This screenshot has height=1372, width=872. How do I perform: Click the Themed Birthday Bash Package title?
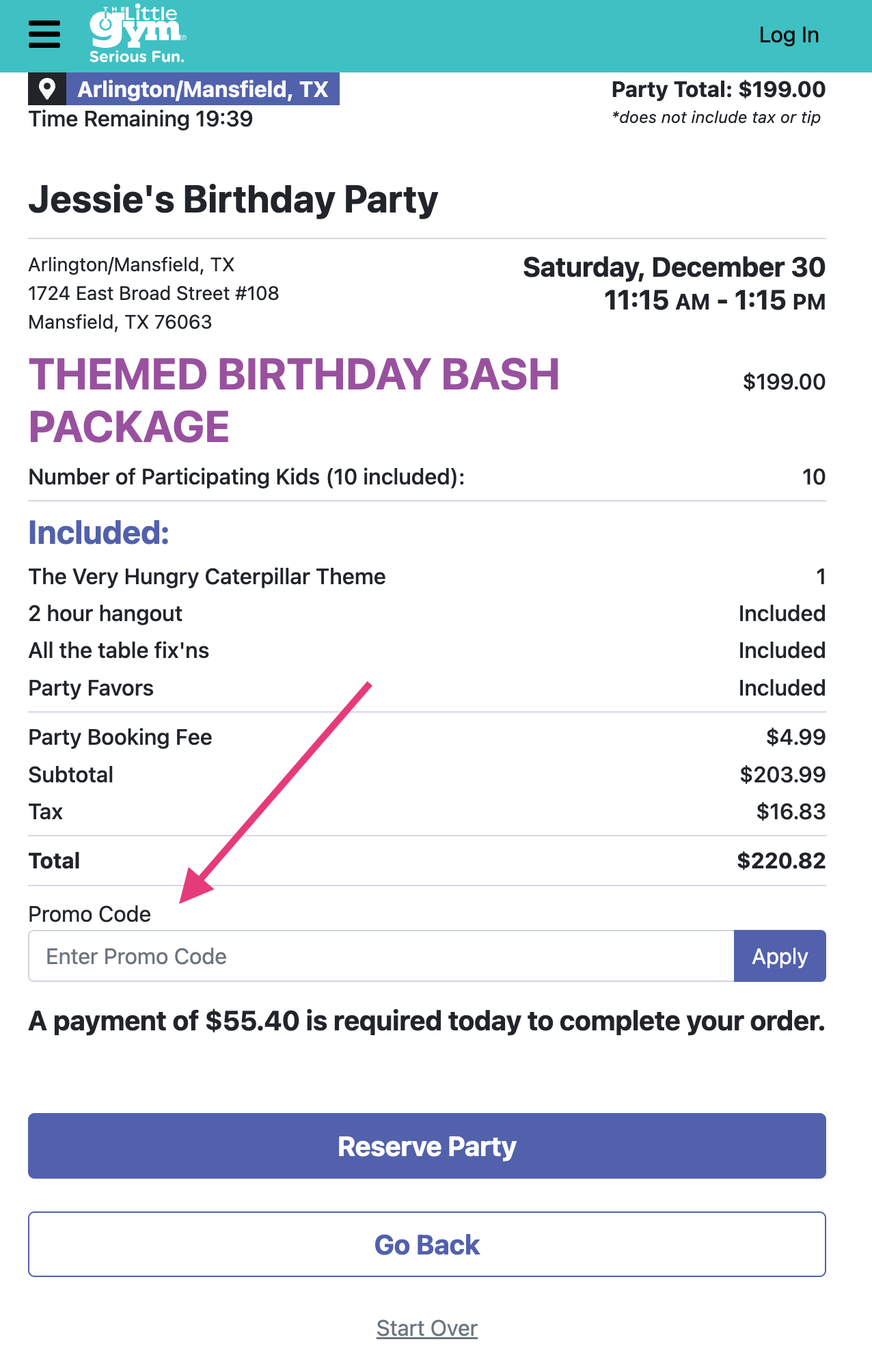(294, 398)
